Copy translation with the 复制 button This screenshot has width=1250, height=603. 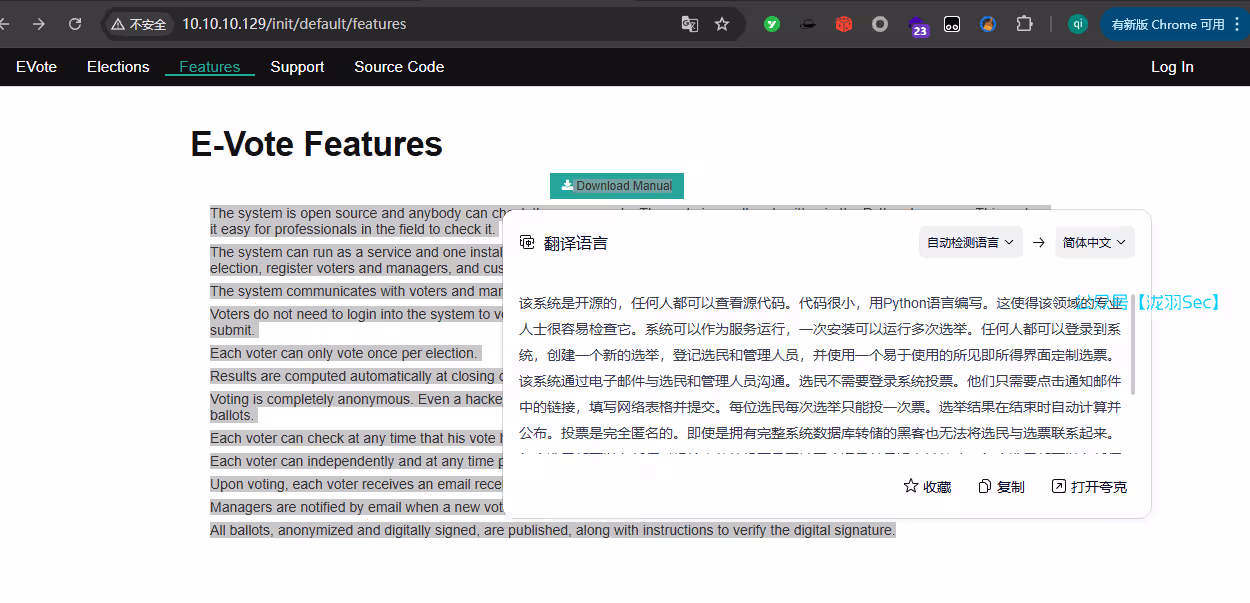point(1001,487)
